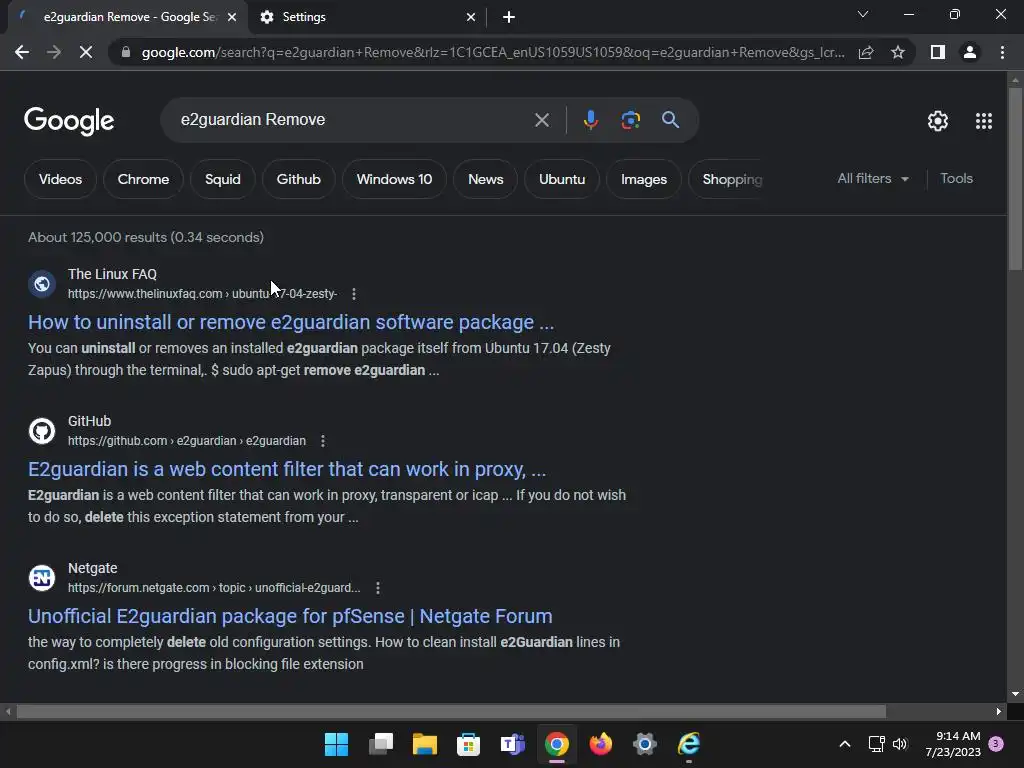The height and width of the screenshot is (768, 1024).
Task: Click the browser address bar URL
Action: point(493,52)
